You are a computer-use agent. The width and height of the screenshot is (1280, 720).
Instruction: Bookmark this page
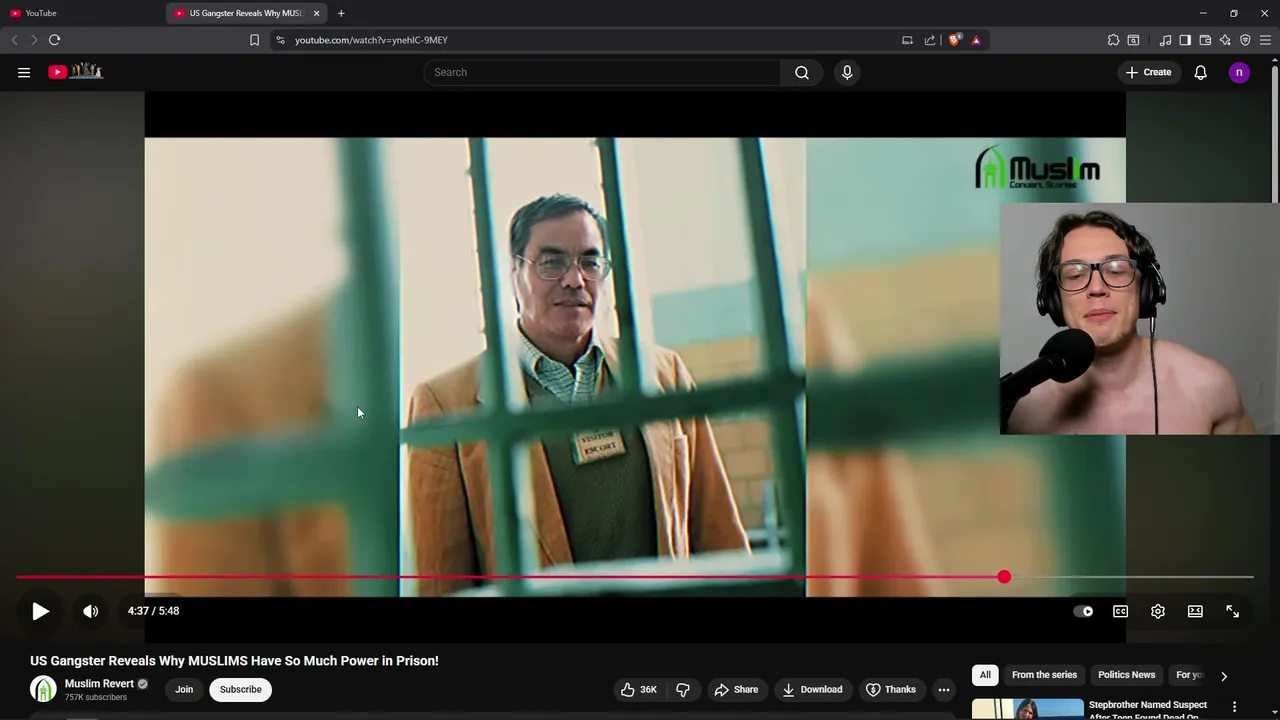pos(254,40)
